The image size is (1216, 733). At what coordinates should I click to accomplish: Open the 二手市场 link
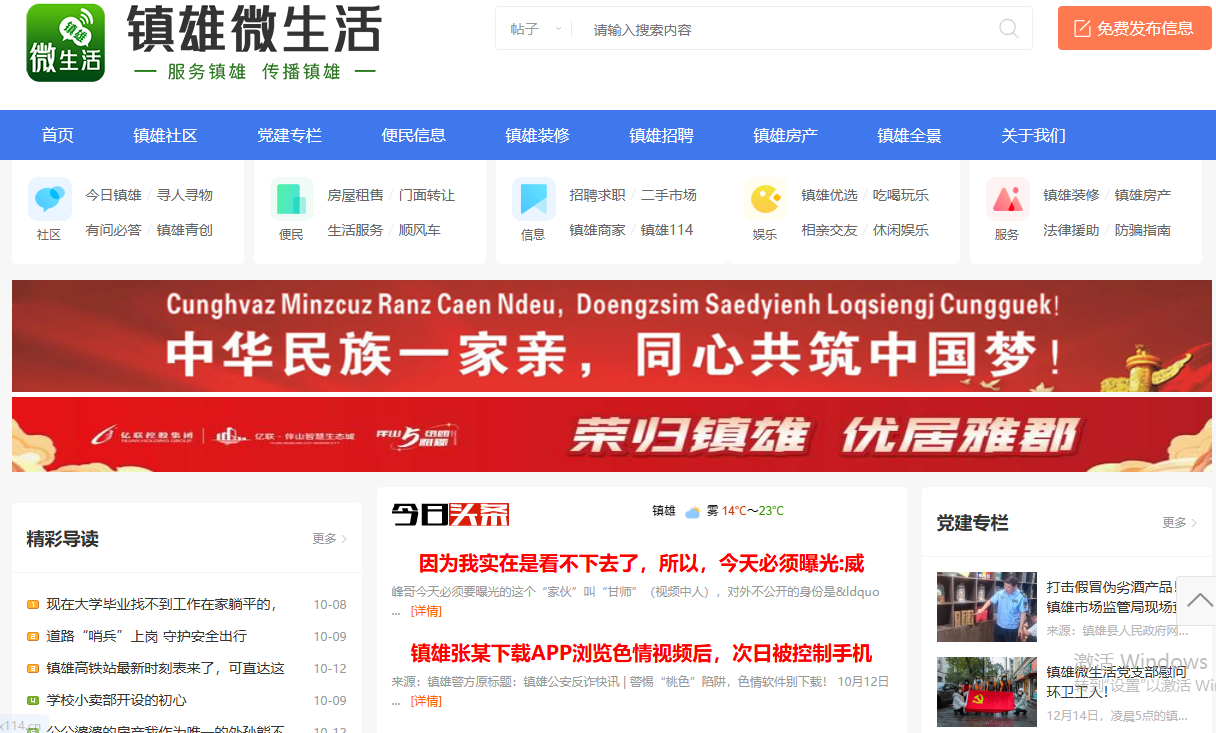pos(669,195)
